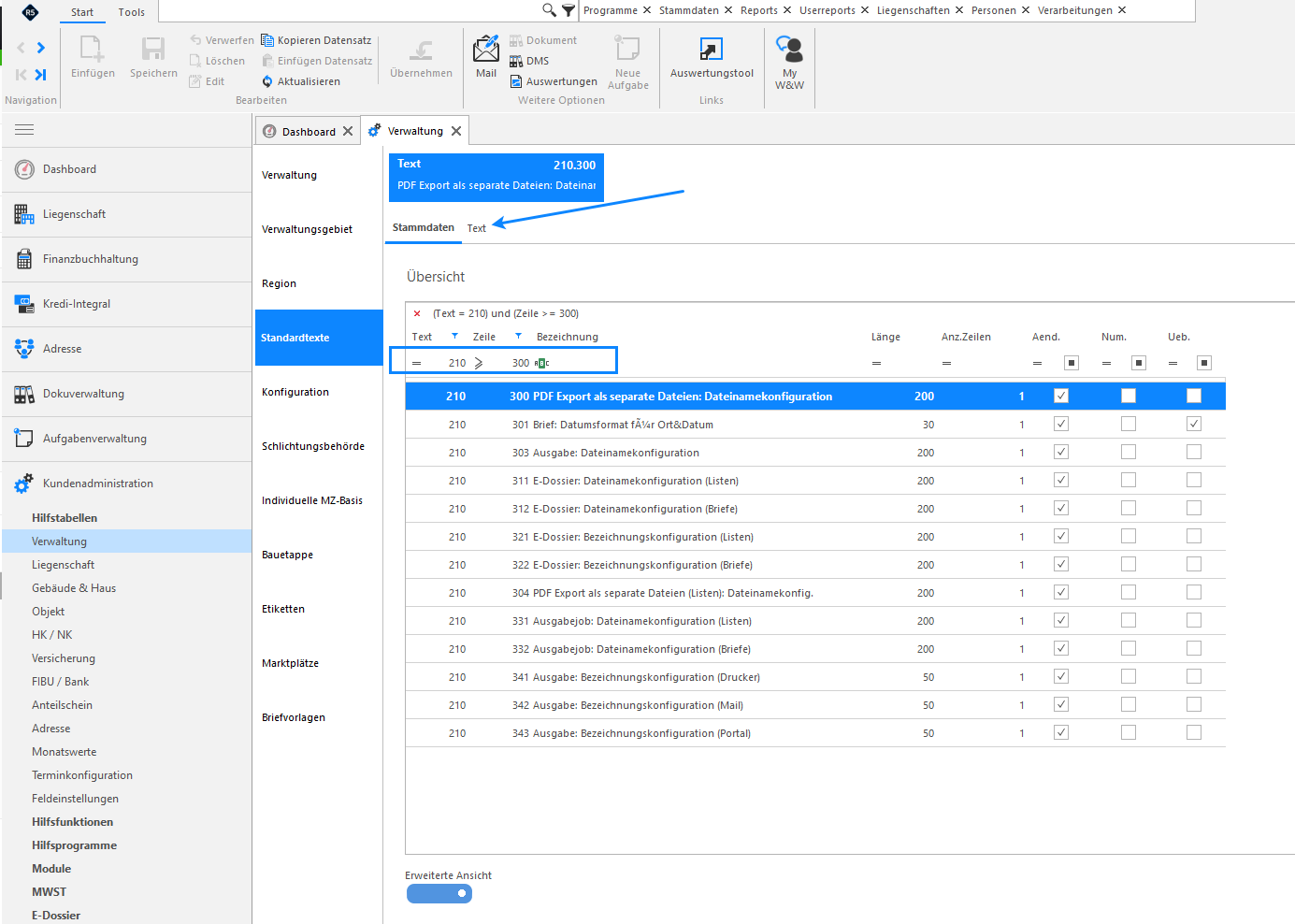This screenshot has height=924, width=1295.
Task: Open the Zeile column filter dropdown
Action: (518, 337)
